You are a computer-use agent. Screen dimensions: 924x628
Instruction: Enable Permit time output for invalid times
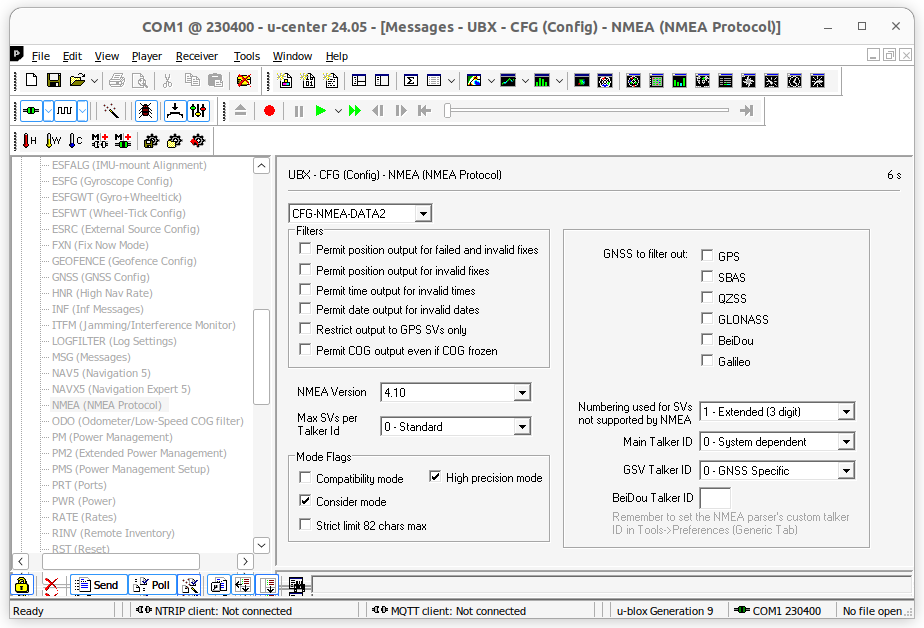click(305, 290)
